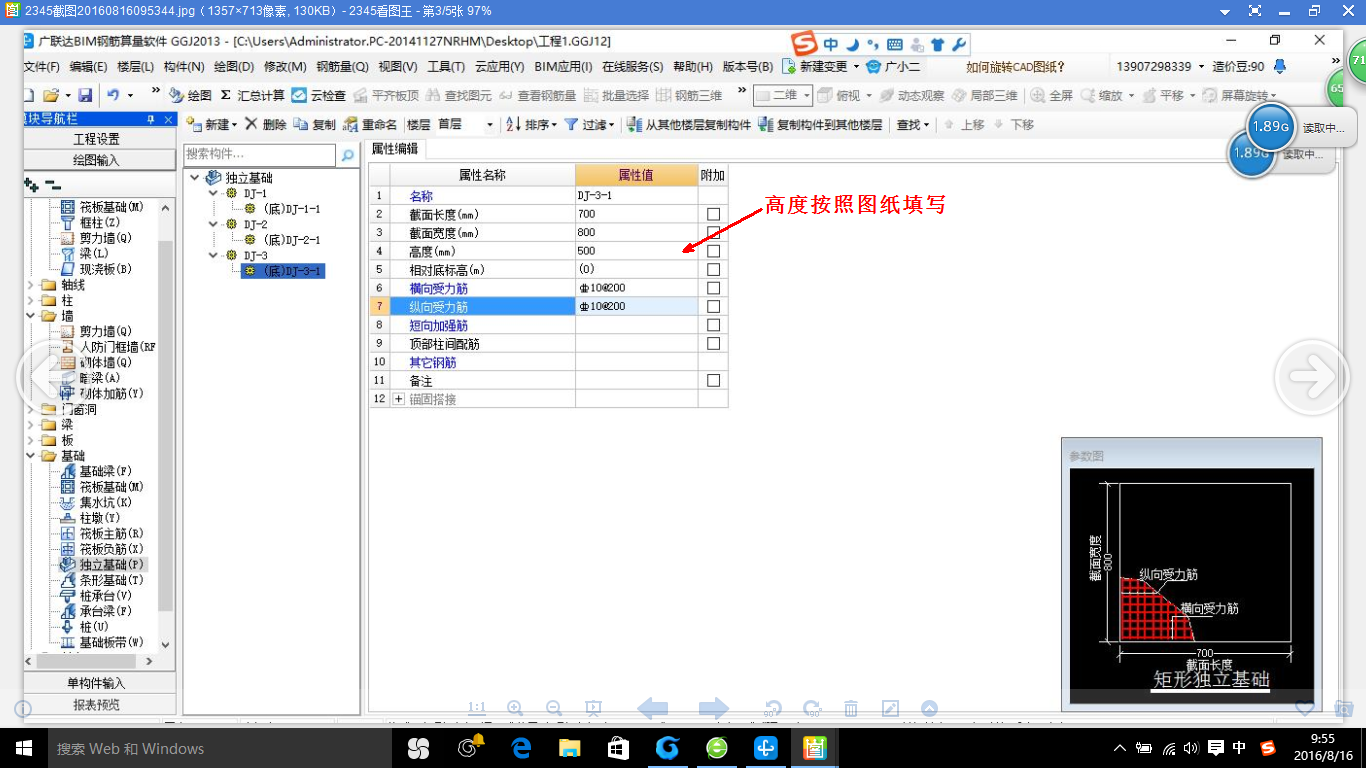The image size is (1366, 768).
Task: Collapse the DJ-1 component node
Action: [213, 193]
